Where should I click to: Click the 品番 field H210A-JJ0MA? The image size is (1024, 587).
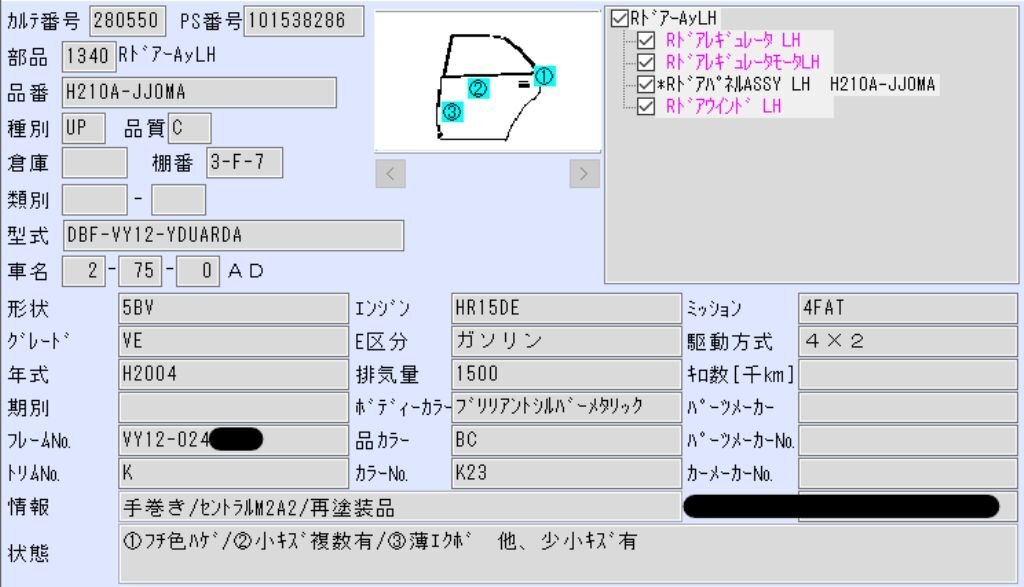point(199,92)
